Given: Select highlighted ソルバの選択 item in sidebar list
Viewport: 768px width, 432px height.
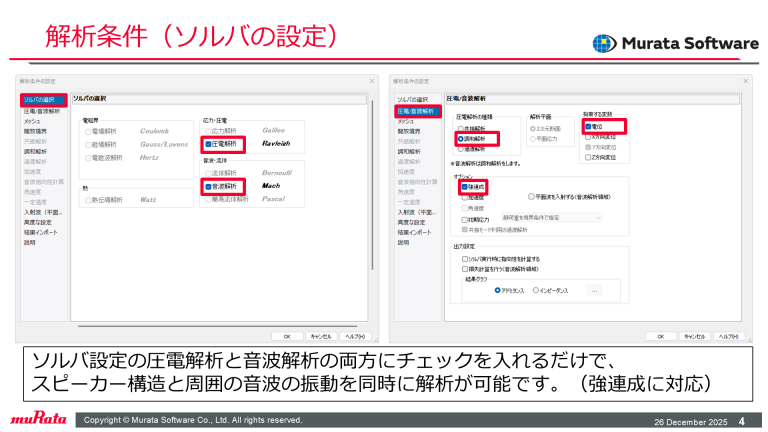Looking at the screenshot, I should click(x=43, y=100).
